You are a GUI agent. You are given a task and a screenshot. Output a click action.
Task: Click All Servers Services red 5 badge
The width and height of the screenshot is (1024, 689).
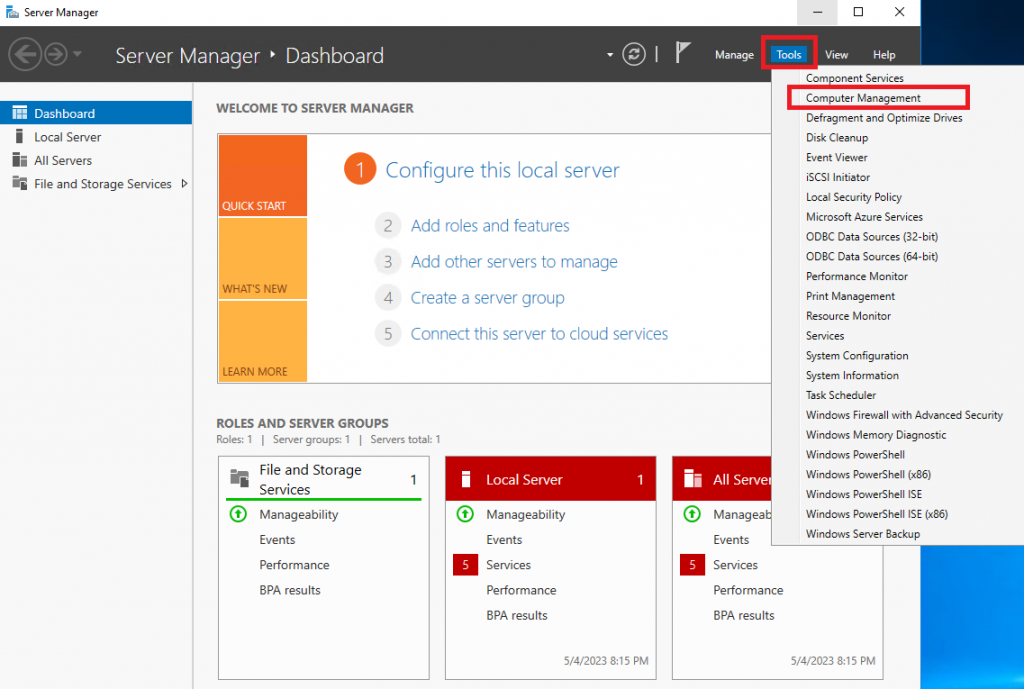[x=692, y=565]
